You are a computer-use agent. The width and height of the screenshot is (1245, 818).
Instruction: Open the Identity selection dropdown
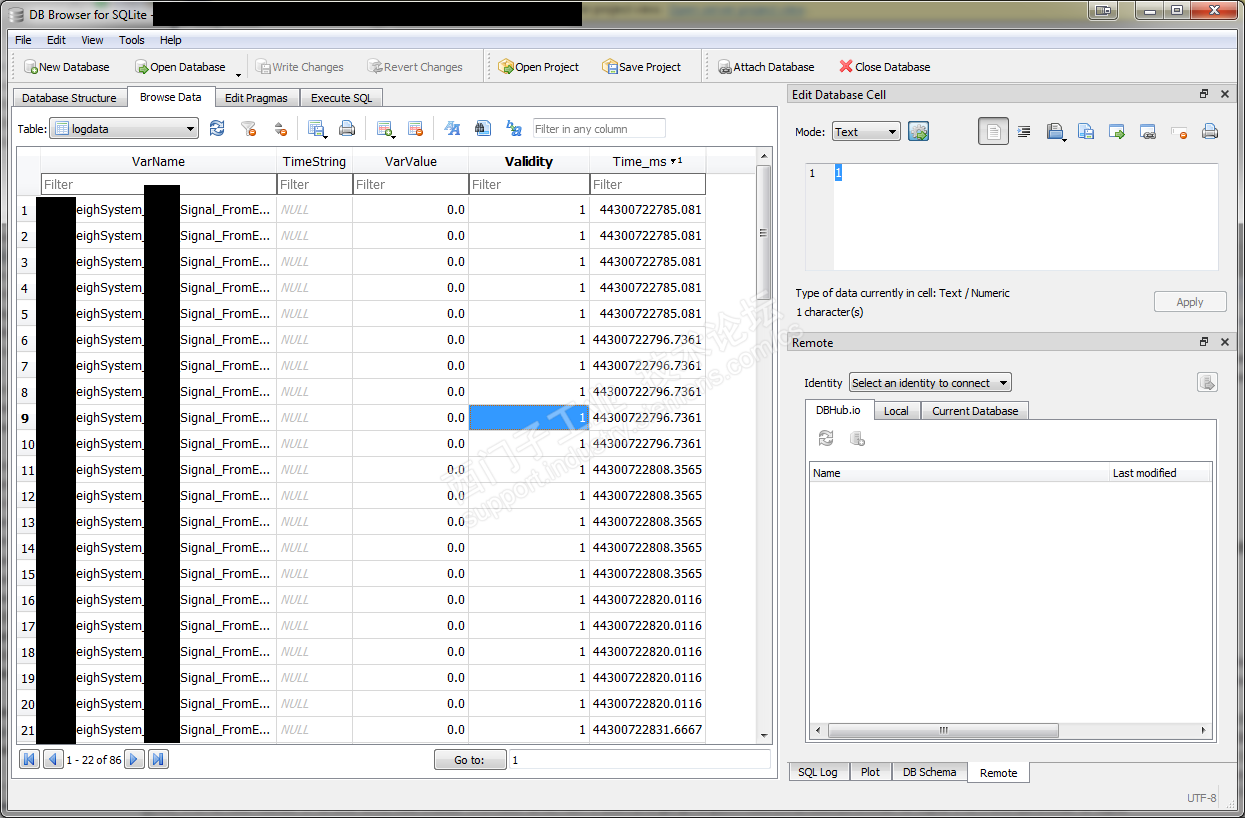930,383
